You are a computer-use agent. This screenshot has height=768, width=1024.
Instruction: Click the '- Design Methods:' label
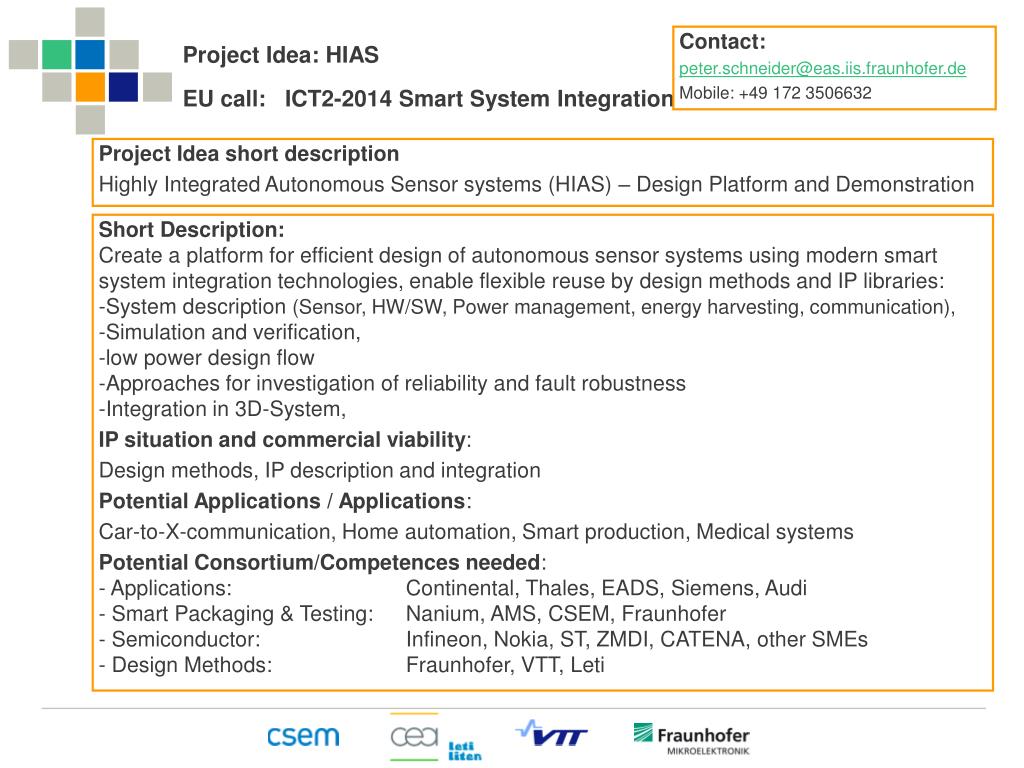coord(185,665)
